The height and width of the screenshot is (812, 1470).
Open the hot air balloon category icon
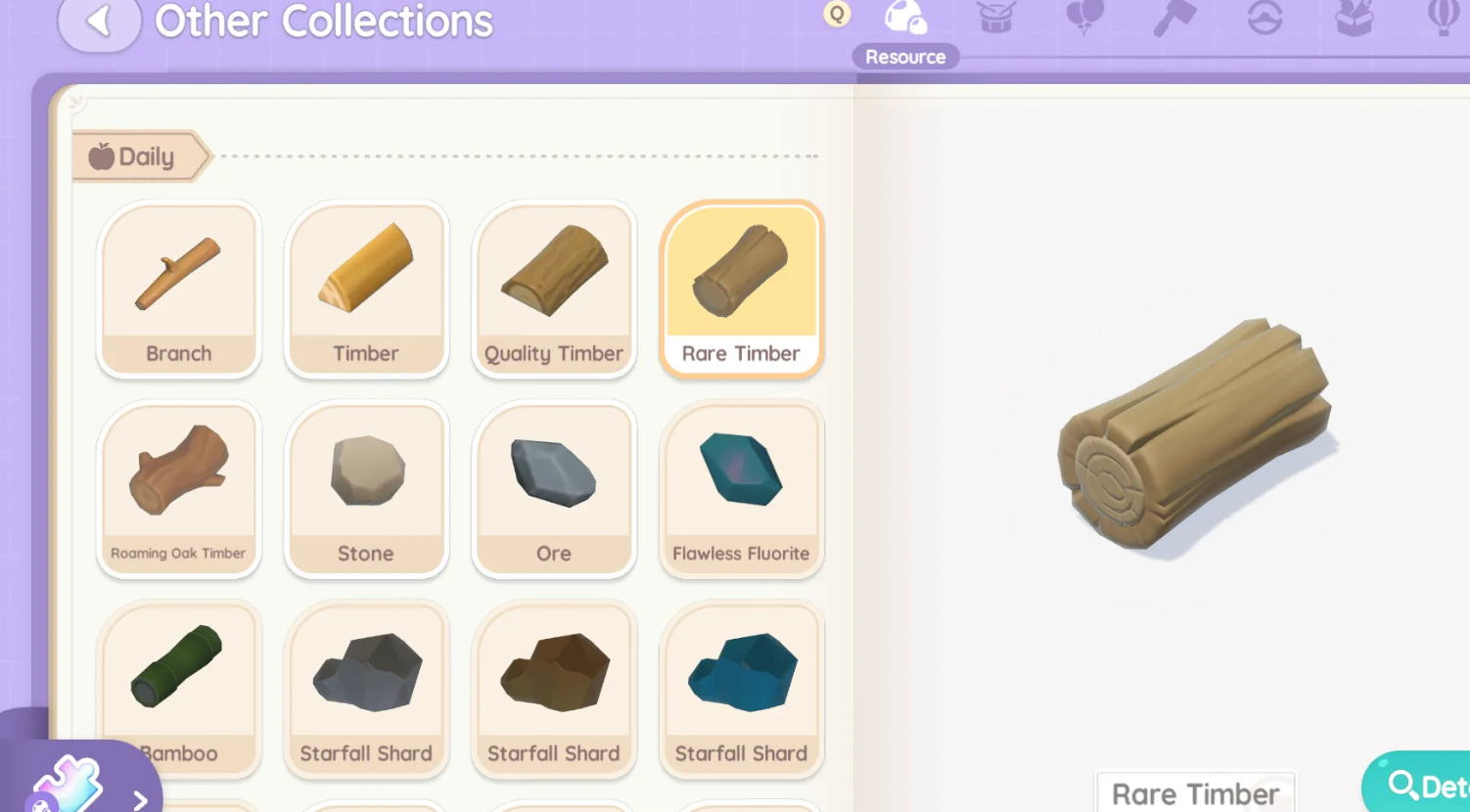click(1444, 18)
